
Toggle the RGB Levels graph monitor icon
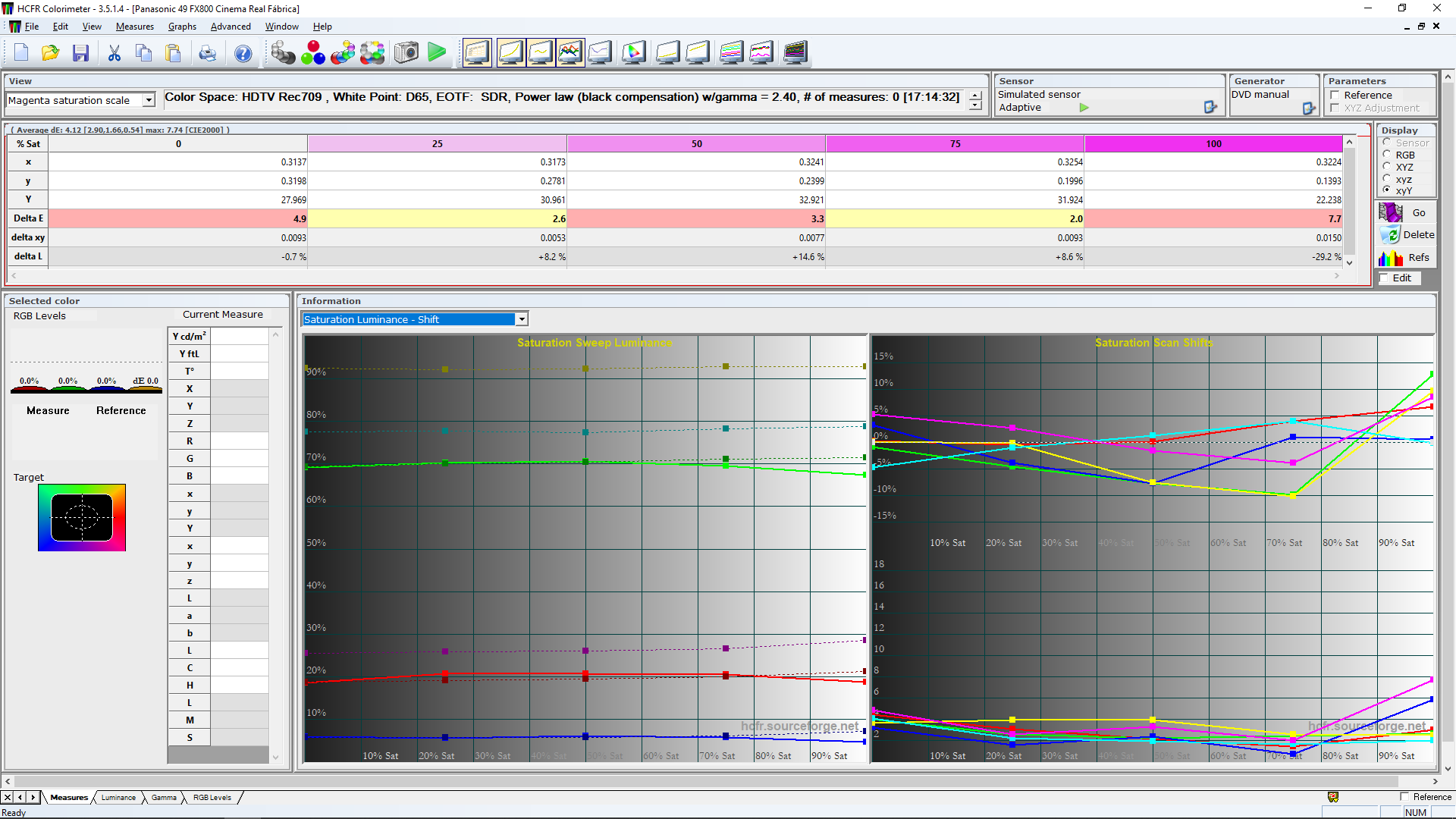pos(570,52)
